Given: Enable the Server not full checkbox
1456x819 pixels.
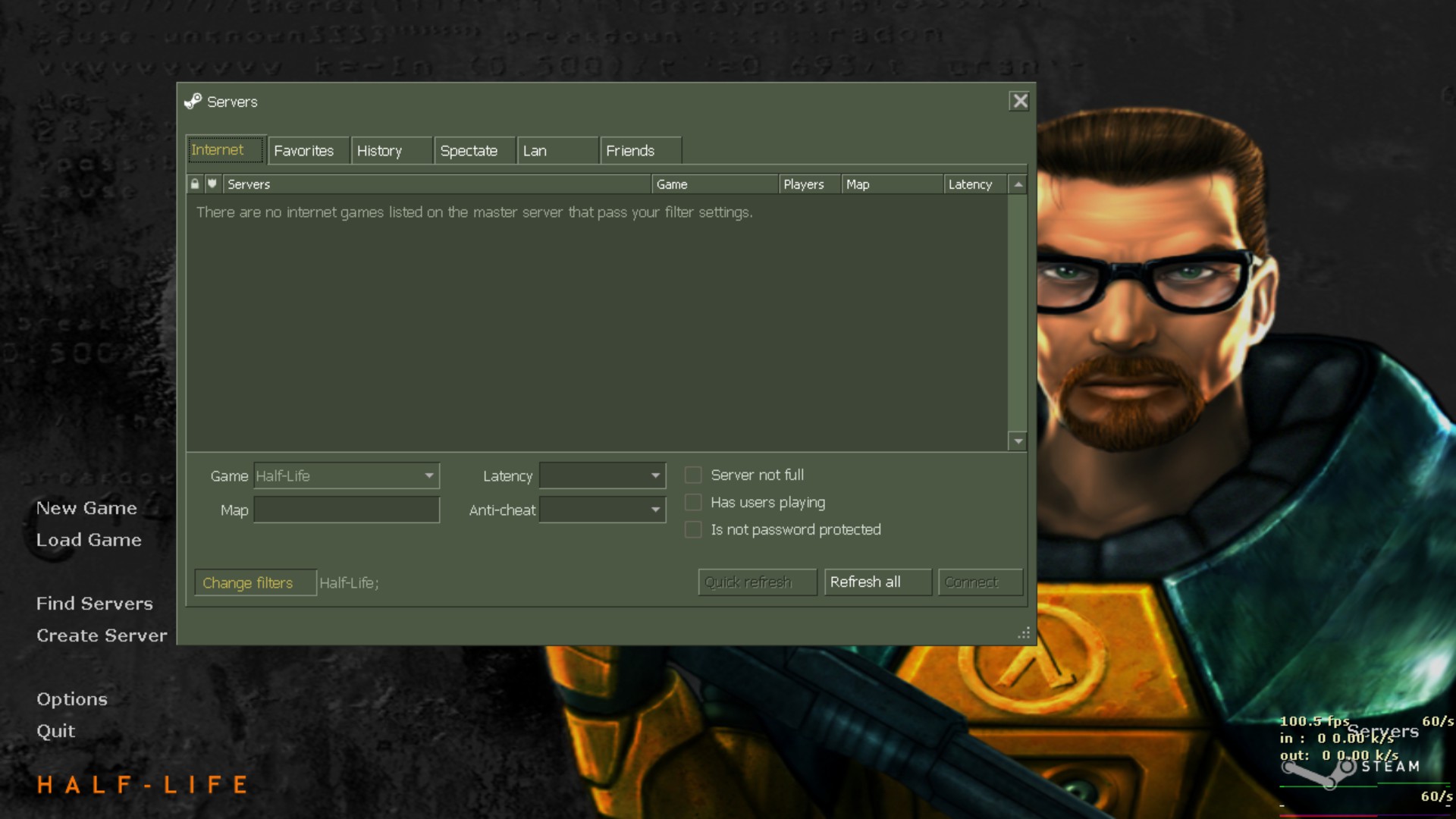Looking at the screenshot, I should point(693,475).
